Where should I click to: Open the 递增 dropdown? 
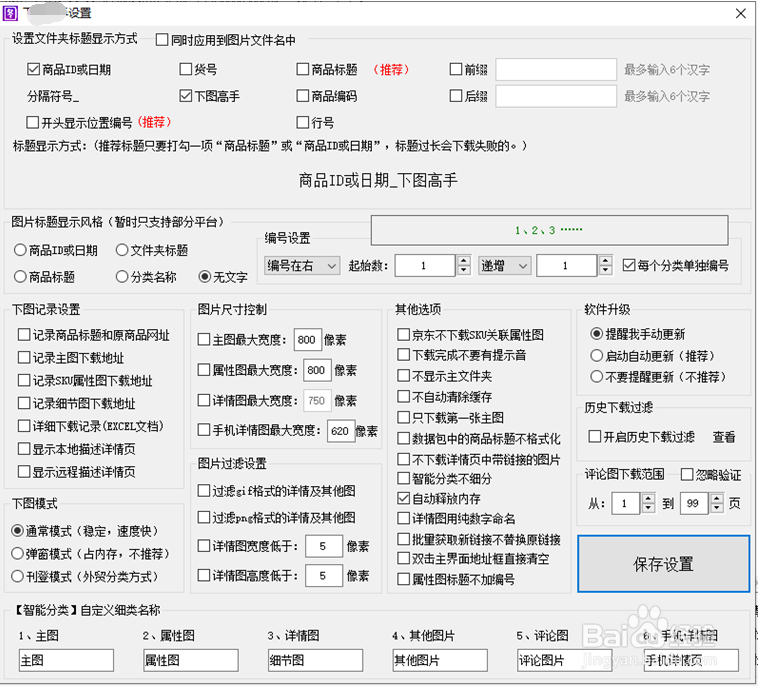(x=504, y=266)
